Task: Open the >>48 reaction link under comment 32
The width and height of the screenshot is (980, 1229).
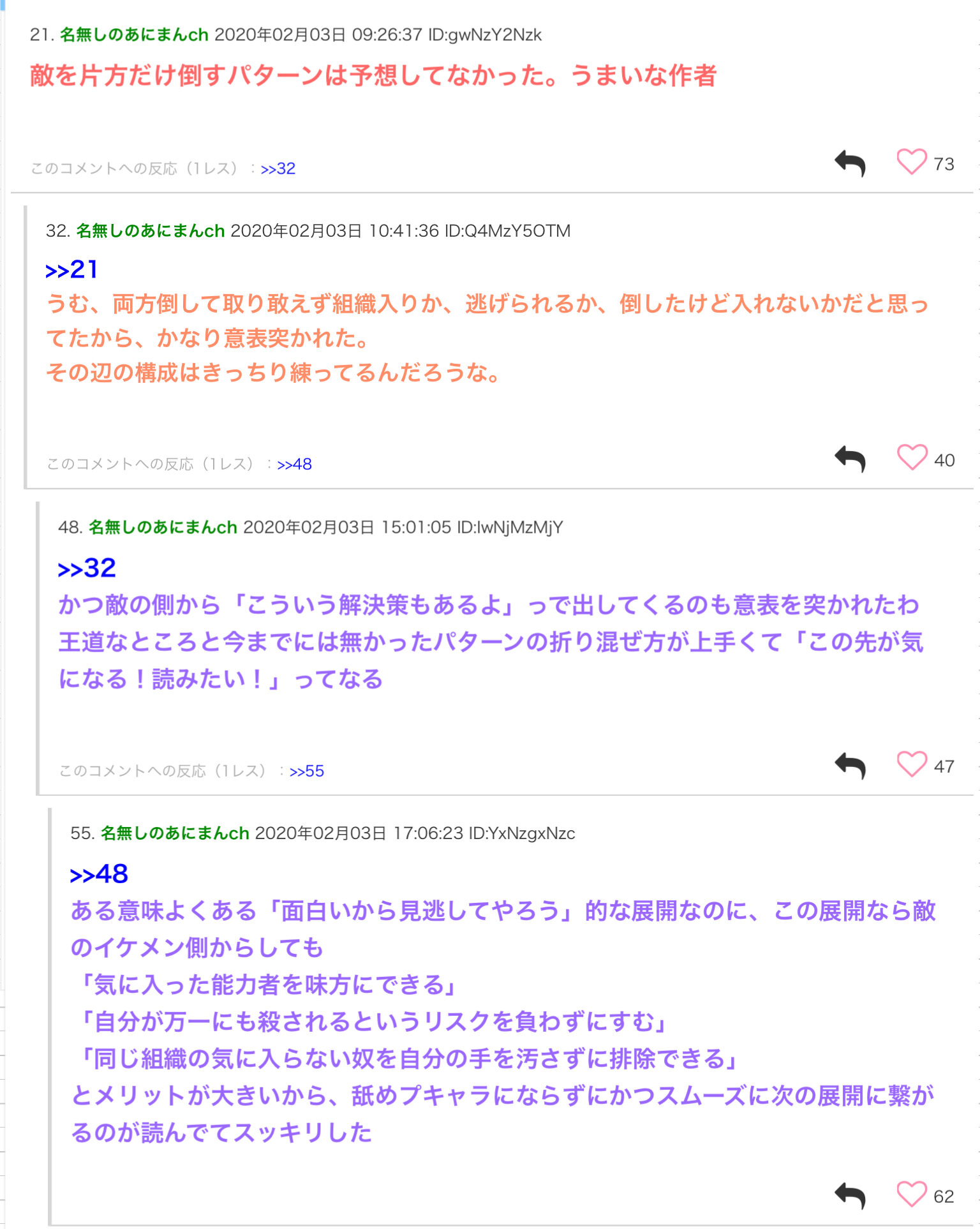Action: [x=294, y=464]
